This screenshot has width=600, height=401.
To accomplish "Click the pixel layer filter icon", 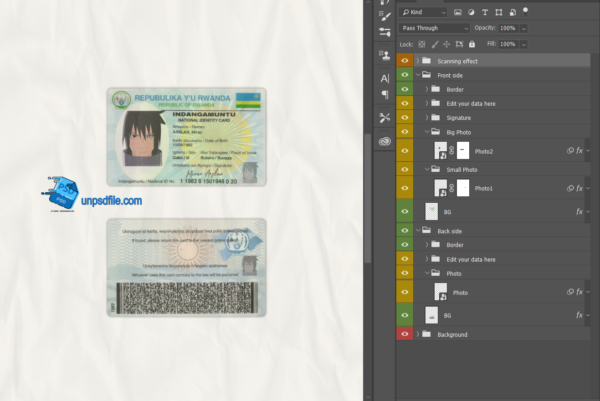I will 457,13.
